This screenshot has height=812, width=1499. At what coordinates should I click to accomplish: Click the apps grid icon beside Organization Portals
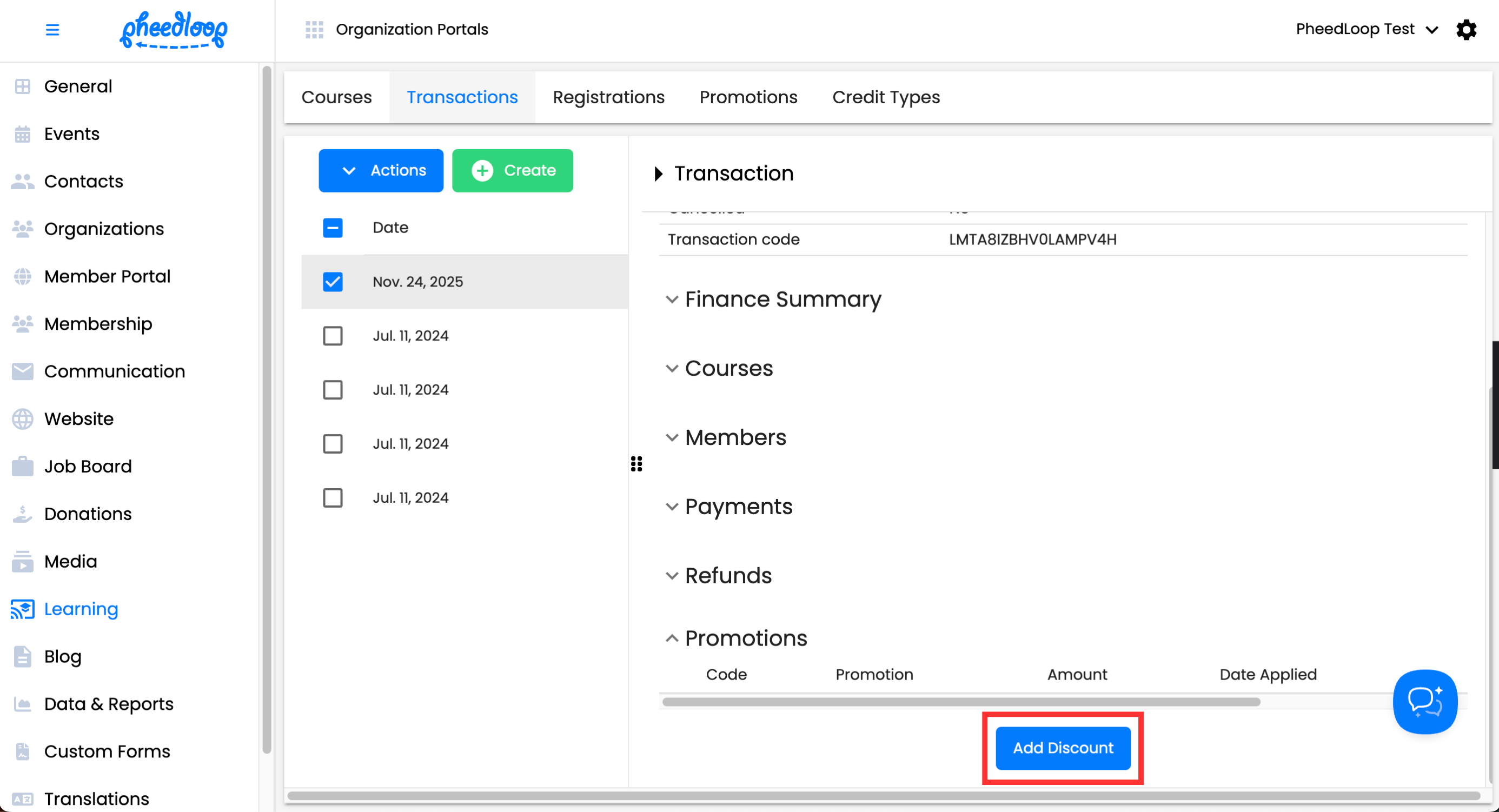314,29
